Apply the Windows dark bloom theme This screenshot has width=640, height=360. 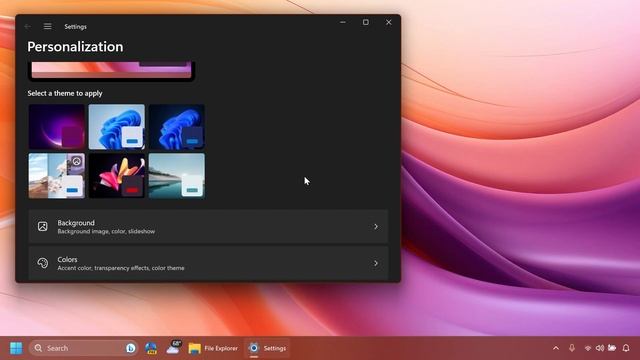[177, 127]
